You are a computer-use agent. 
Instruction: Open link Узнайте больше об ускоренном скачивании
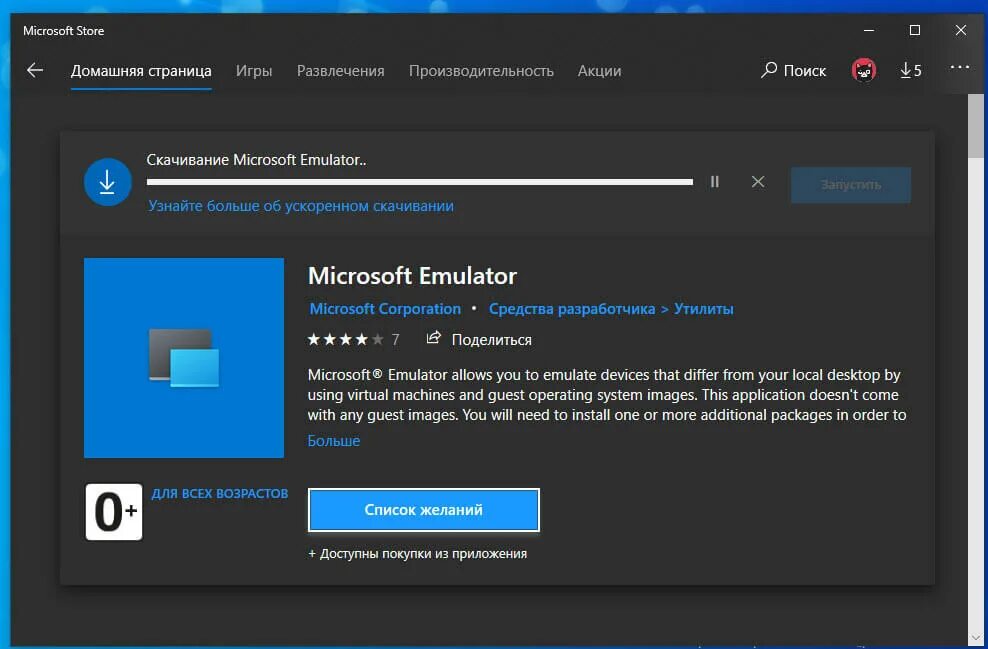(301, 206)
